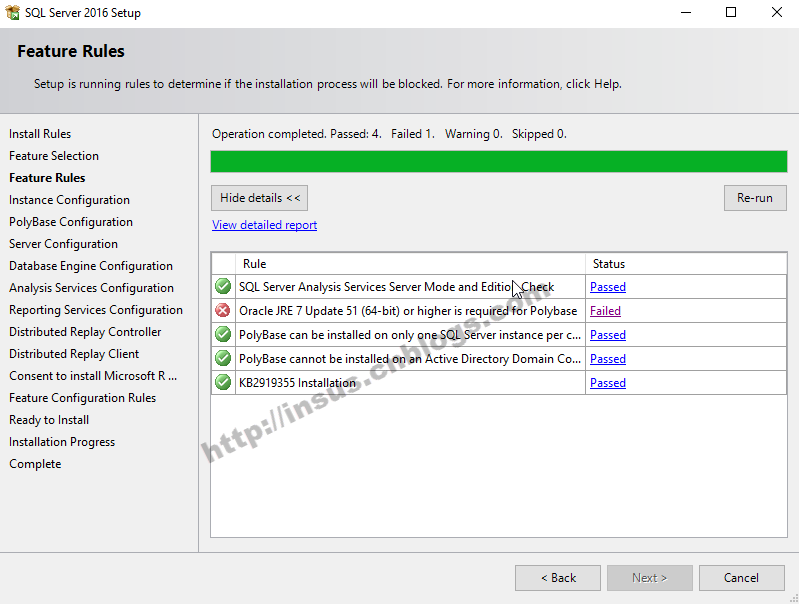The height and width of the screenshot is (604, 799).
Task: Click the green completed progress bar
Action: pos(499,162)
